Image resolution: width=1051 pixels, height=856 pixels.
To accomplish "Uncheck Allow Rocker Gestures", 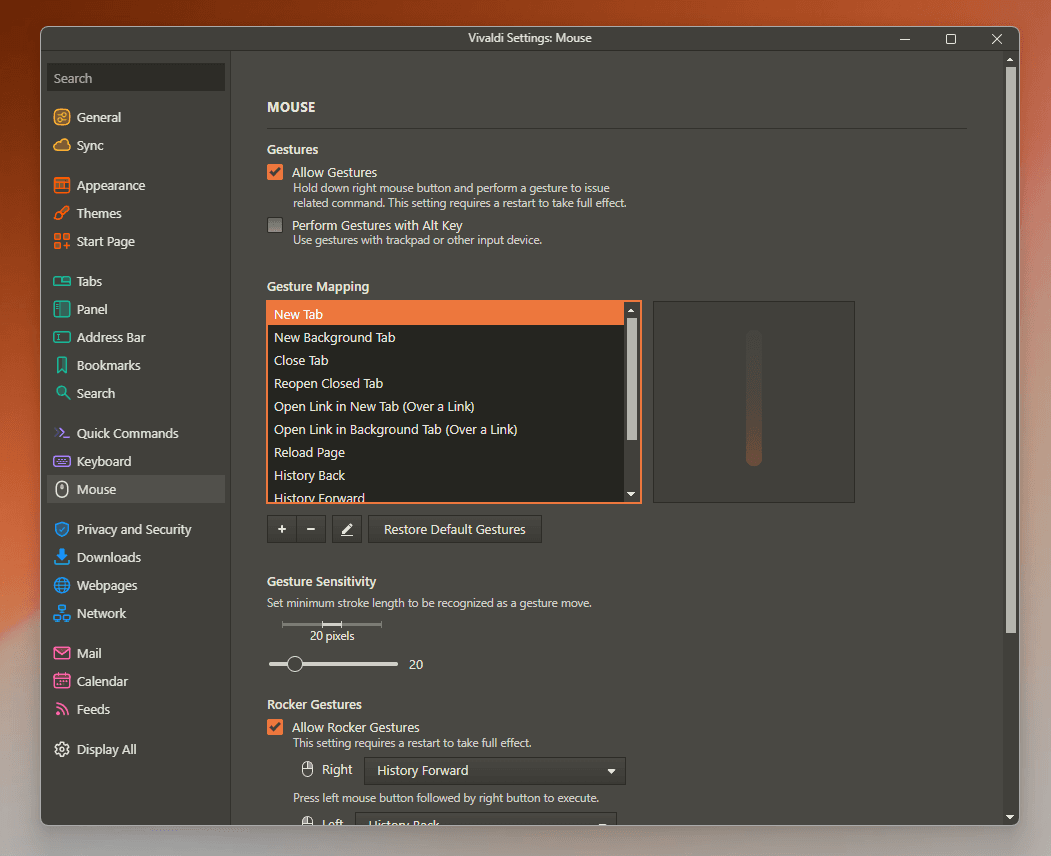I will [x=274, y=727].
